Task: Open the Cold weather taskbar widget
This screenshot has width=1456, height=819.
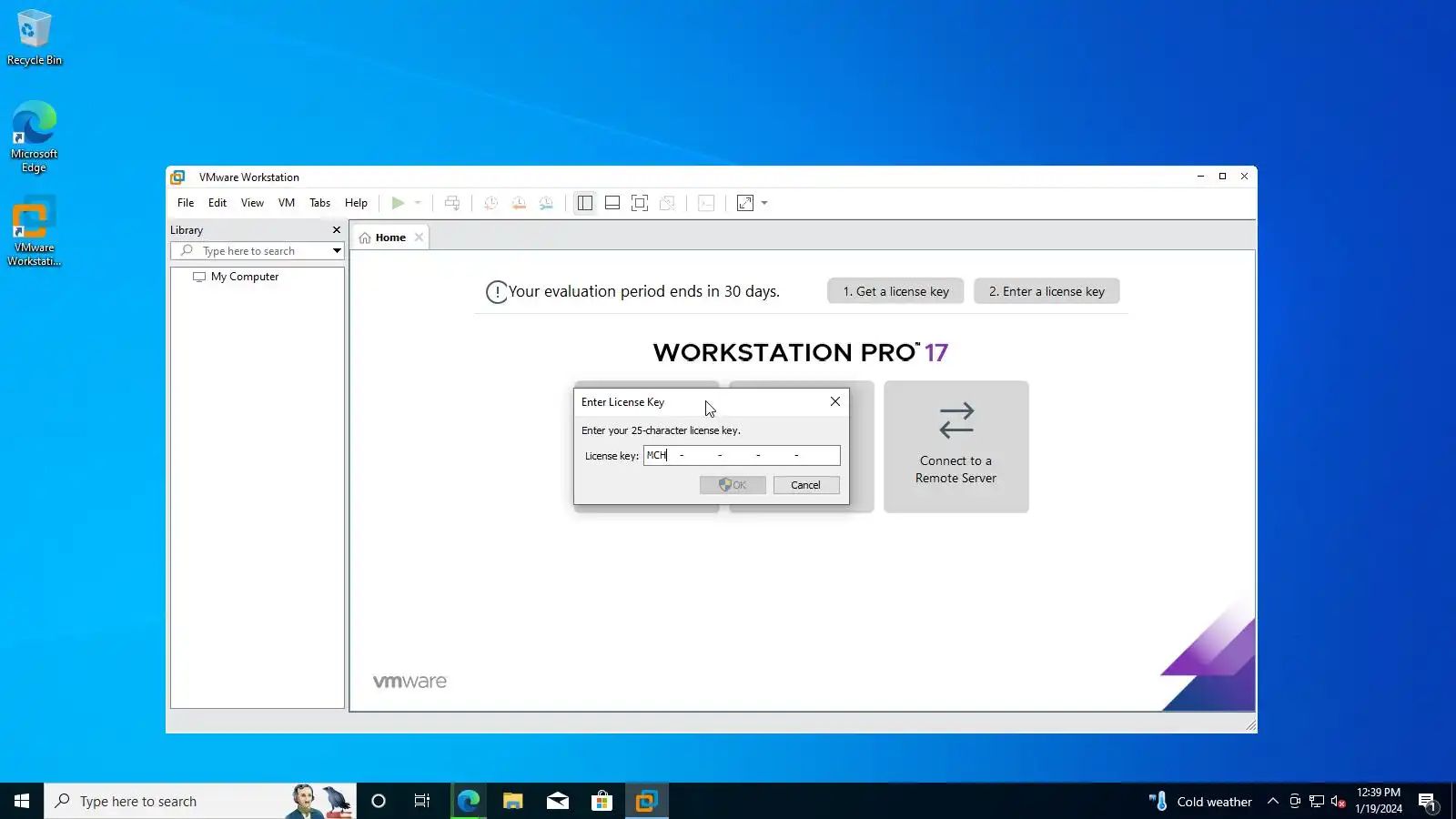Action: [1200, 801]
